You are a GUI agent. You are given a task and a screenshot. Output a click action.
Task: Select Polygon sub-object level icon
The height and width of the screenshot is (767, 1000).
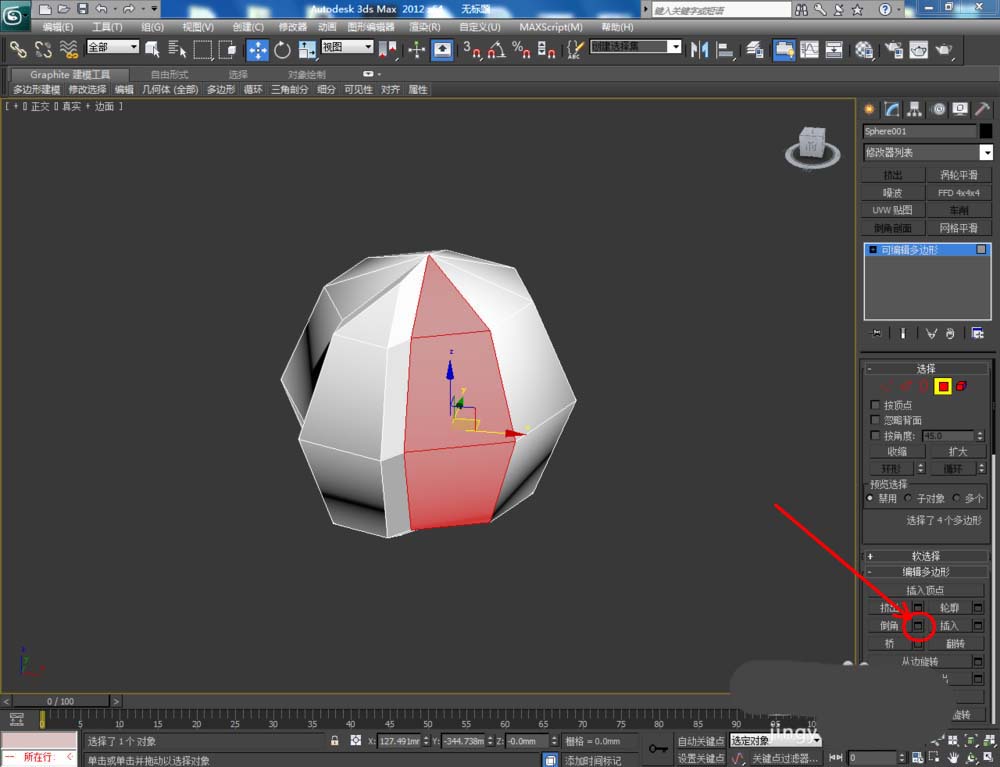click(x=942, y=386)
